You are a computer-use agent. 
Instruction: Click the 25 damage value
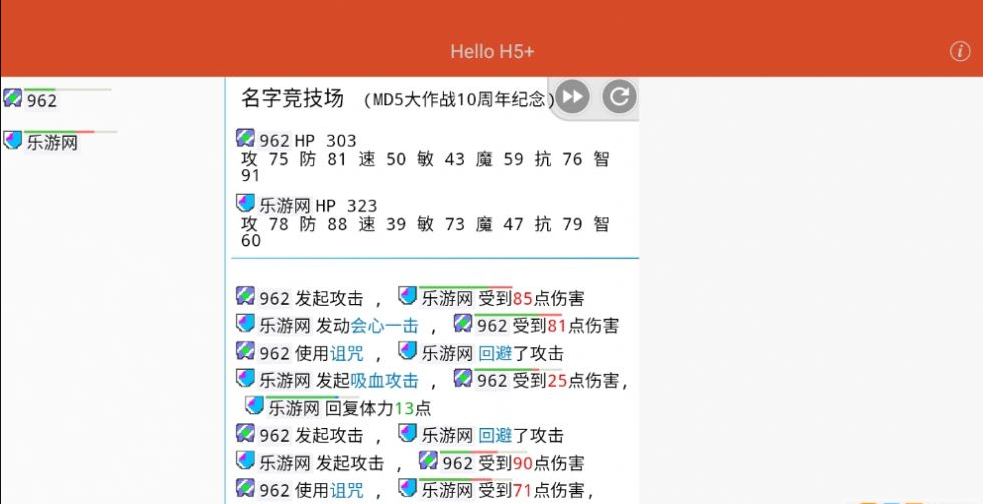557,381
